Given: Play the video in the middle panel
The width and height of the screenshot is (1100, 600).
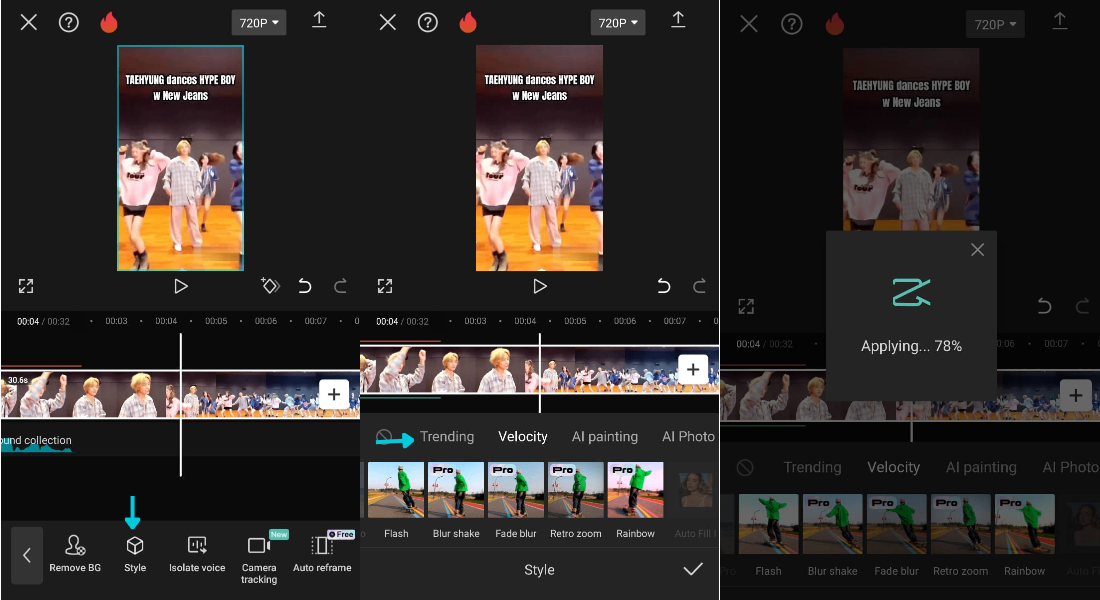Looking at the screenshot, I should (x=539, y=286).
